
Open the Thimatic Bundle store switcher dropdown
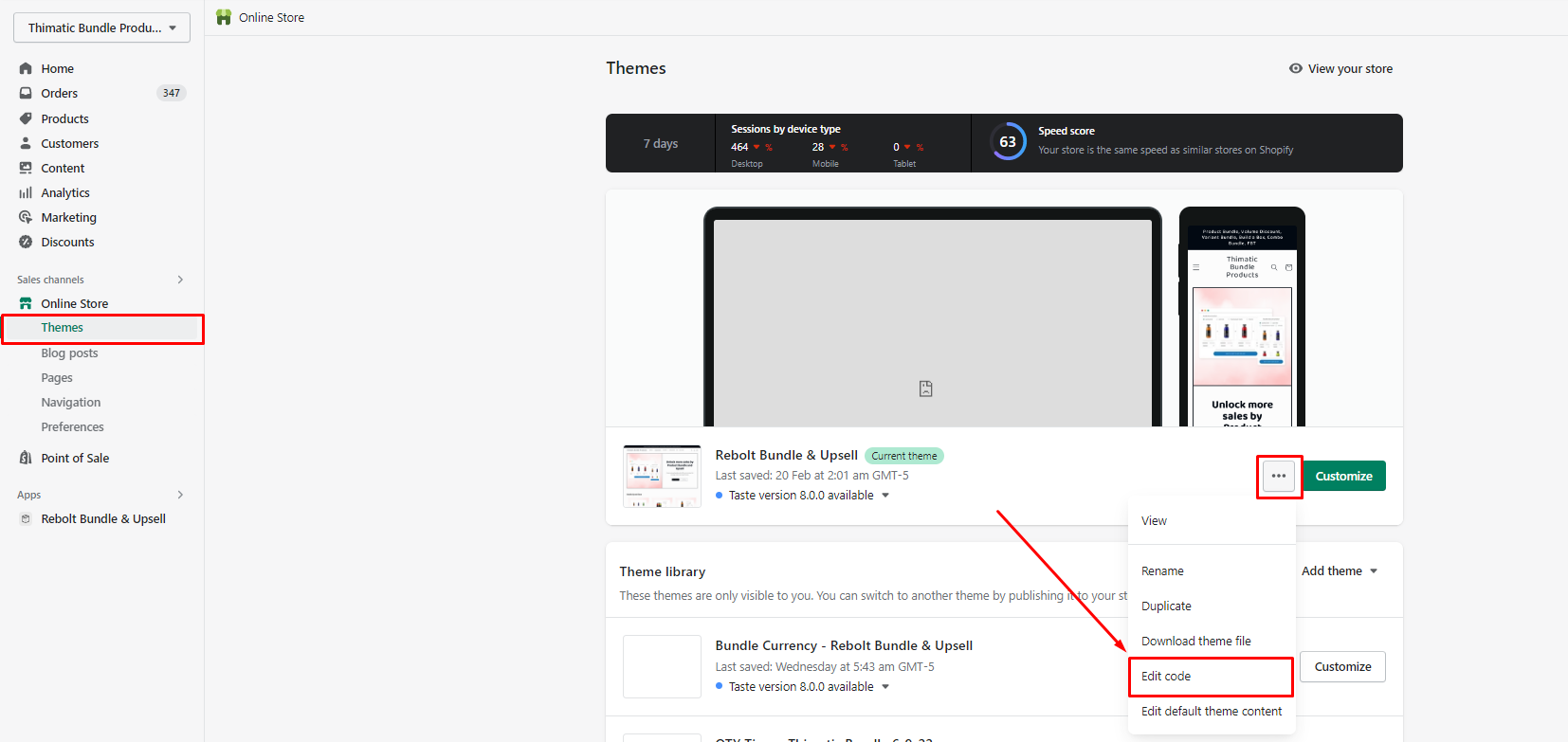tap(101, 27)
